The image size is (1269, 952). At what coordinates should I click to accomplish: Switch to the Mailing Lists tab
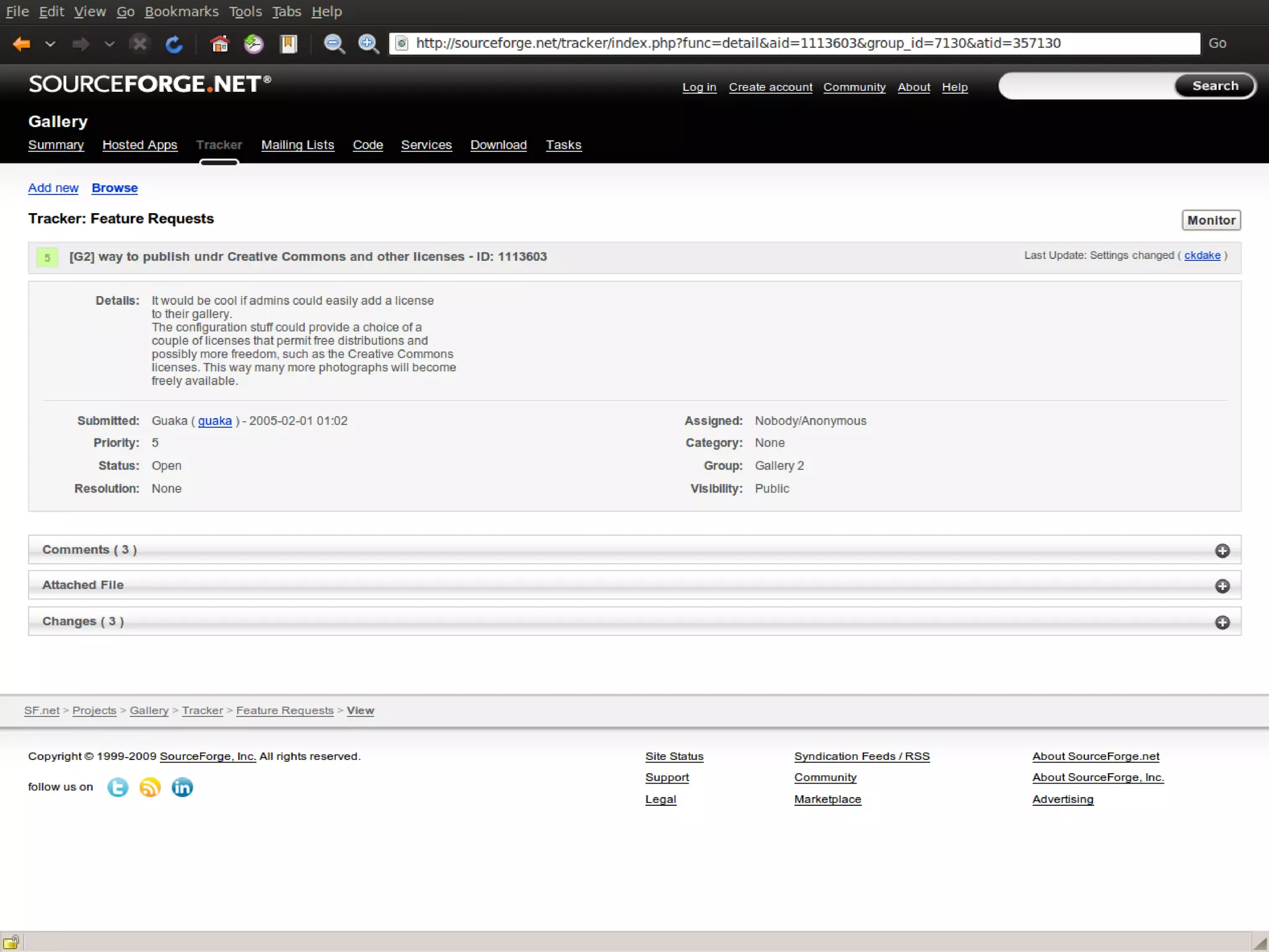(x=297, y=145)
